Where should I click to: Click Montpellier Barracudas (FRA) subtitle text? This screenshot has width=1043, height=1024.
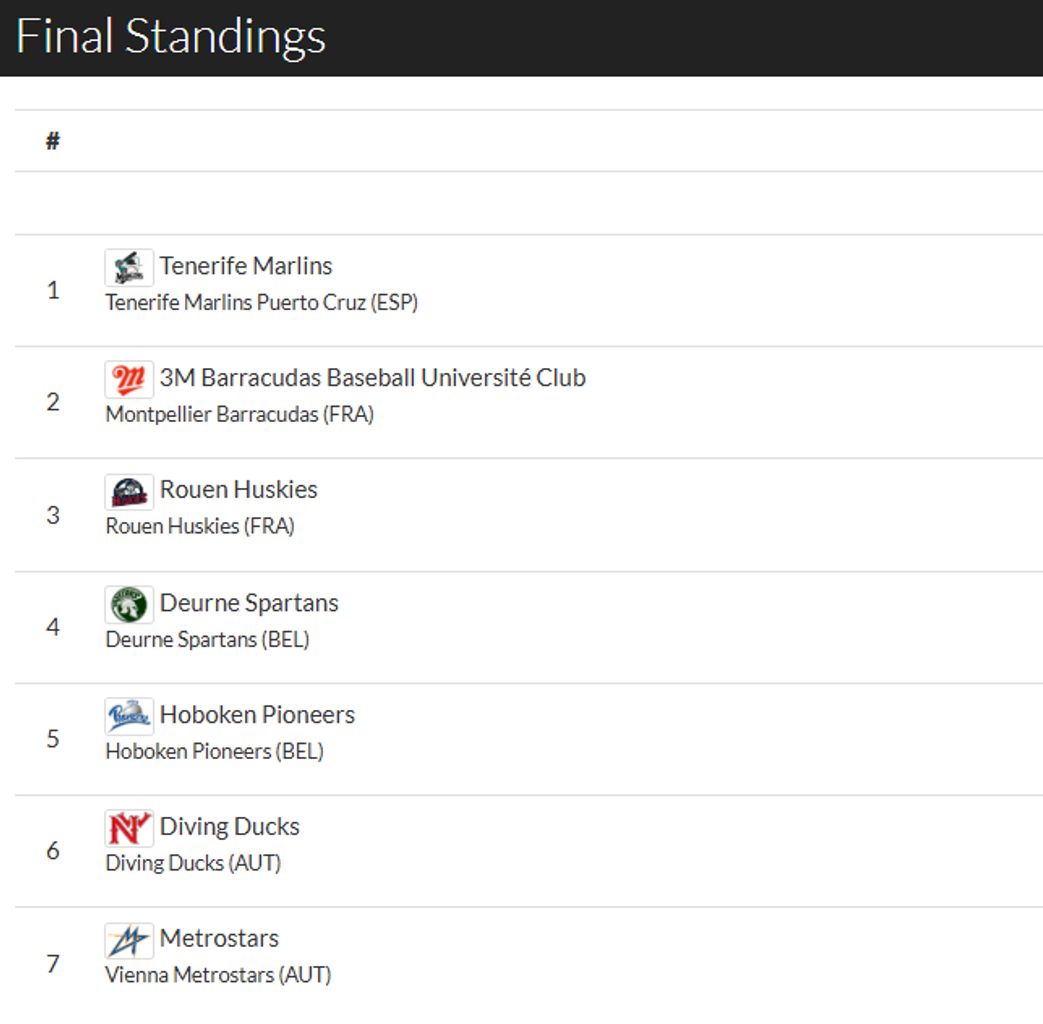tap(239, 414)
